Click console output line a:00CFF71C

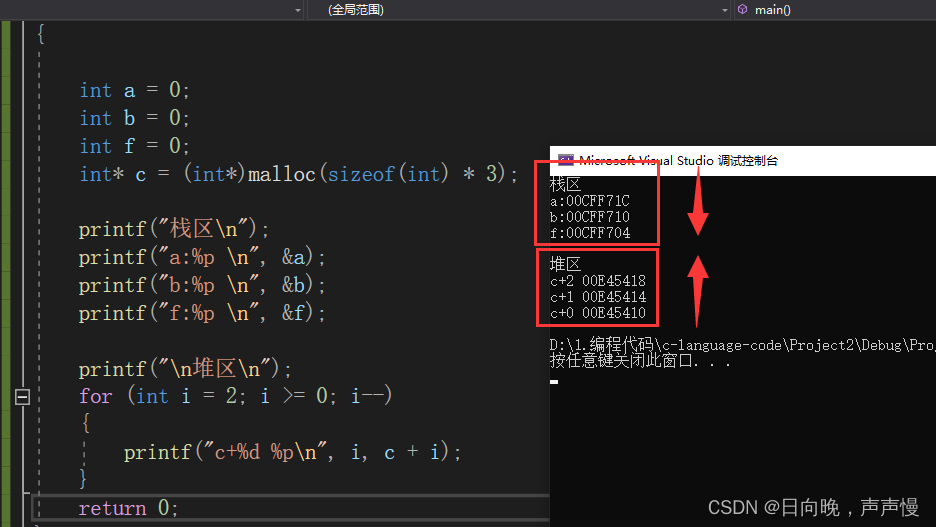pyautogui.click(x=590, y=201)
